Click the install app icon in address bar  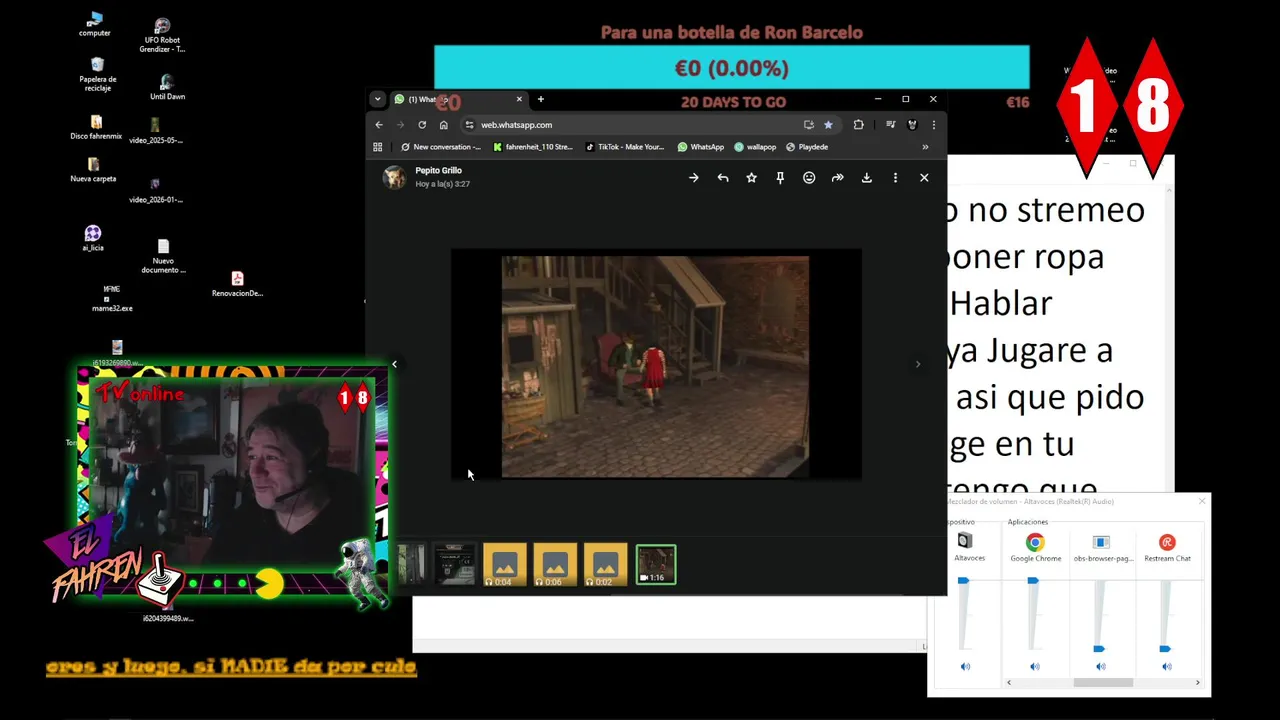click(808, 125)
